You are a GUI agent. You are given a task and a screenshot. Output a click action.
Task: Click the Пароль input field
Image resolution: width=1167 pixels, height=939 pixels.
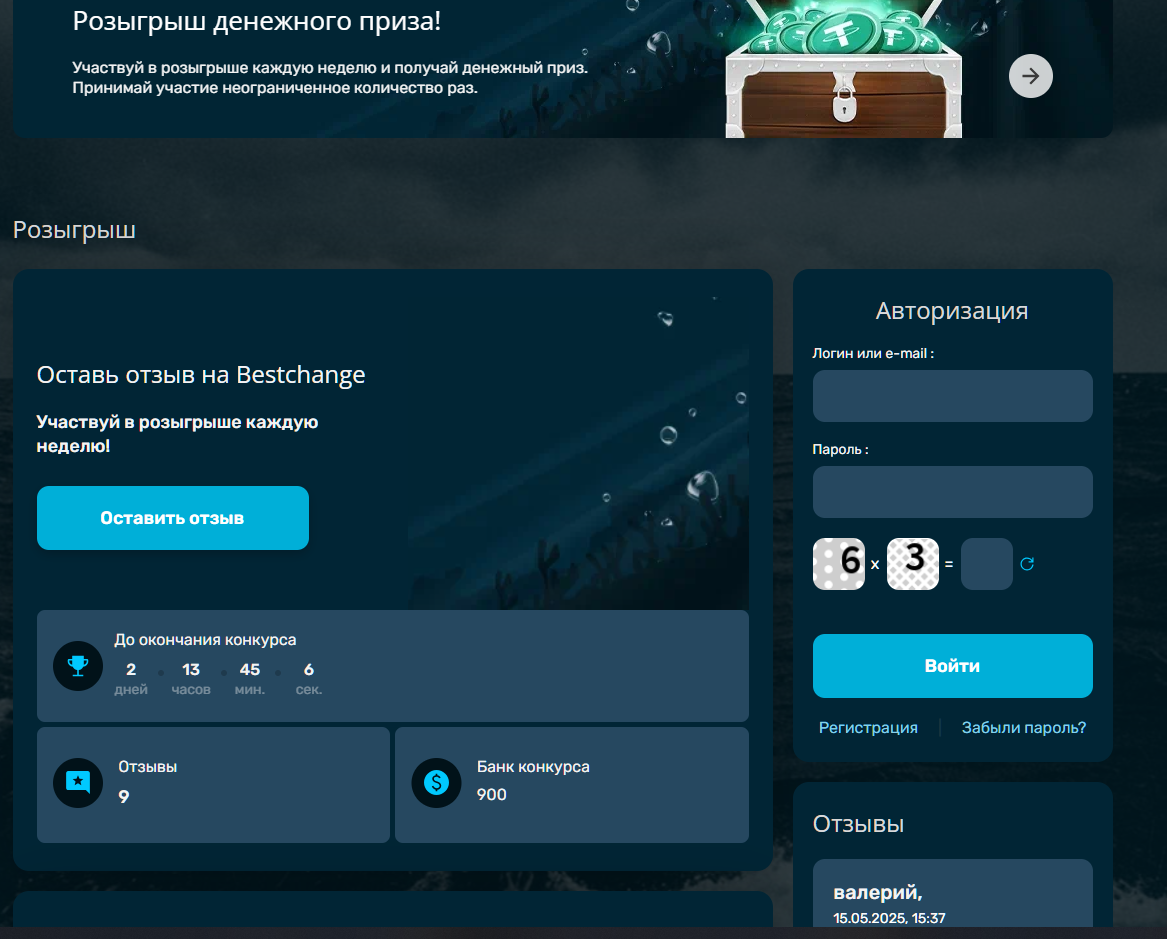(x=952, y=492)
